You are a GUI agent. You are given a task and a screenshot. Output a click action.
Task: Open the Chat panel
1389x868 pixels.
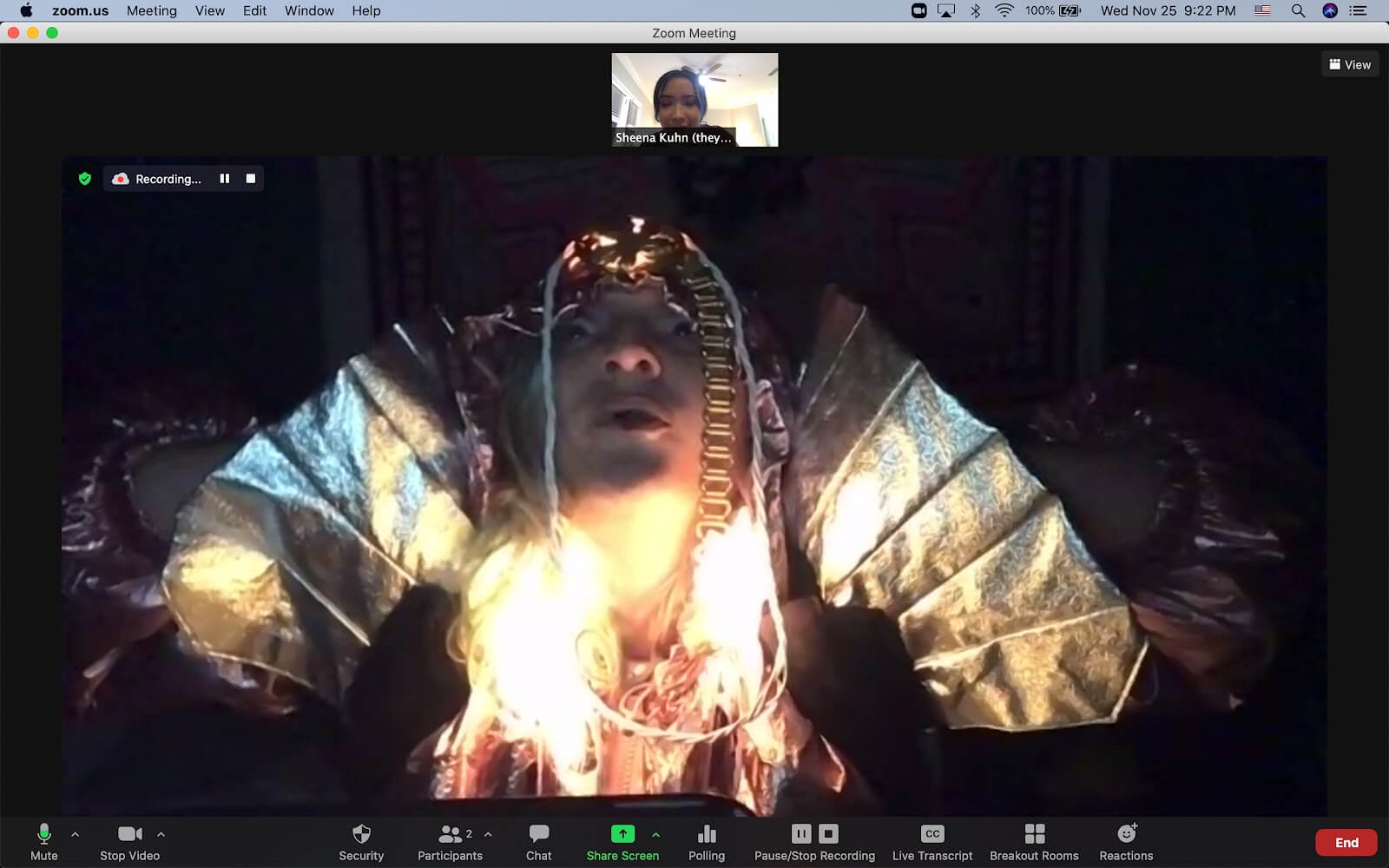pos(538,842)
